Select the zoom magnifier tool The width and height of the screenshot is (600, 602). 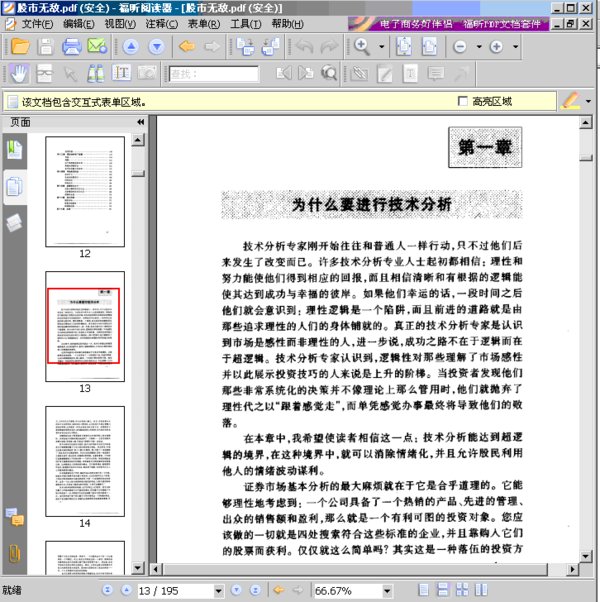(362, 47)
